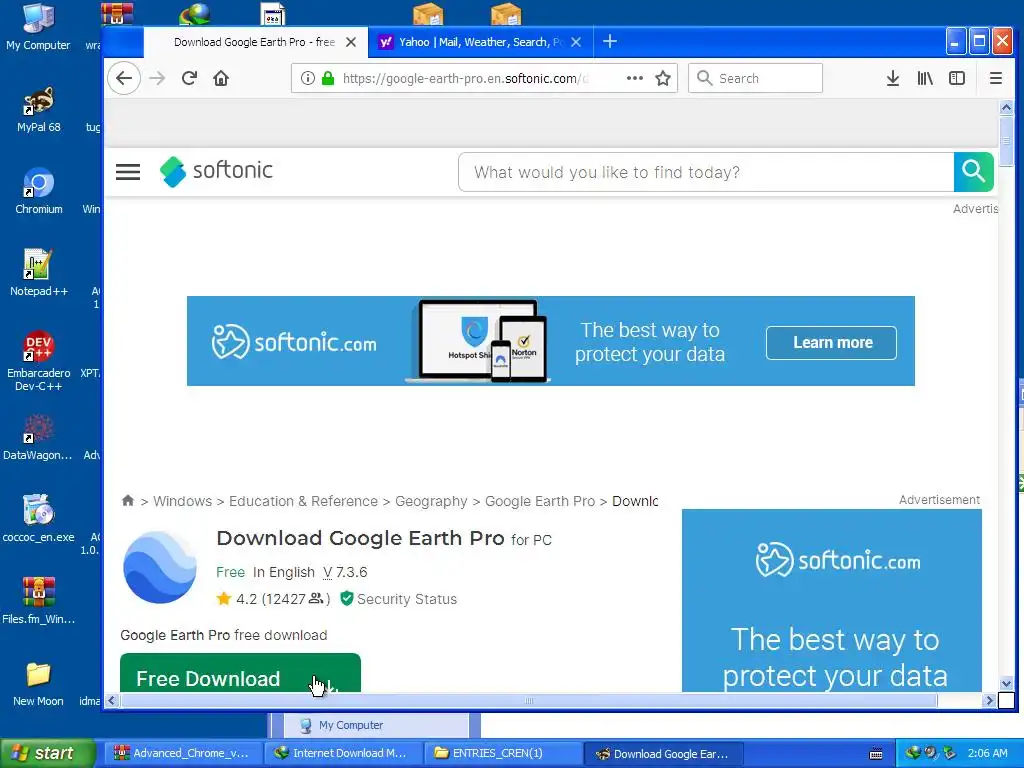Show site information icon in address bar

[308, 78]
